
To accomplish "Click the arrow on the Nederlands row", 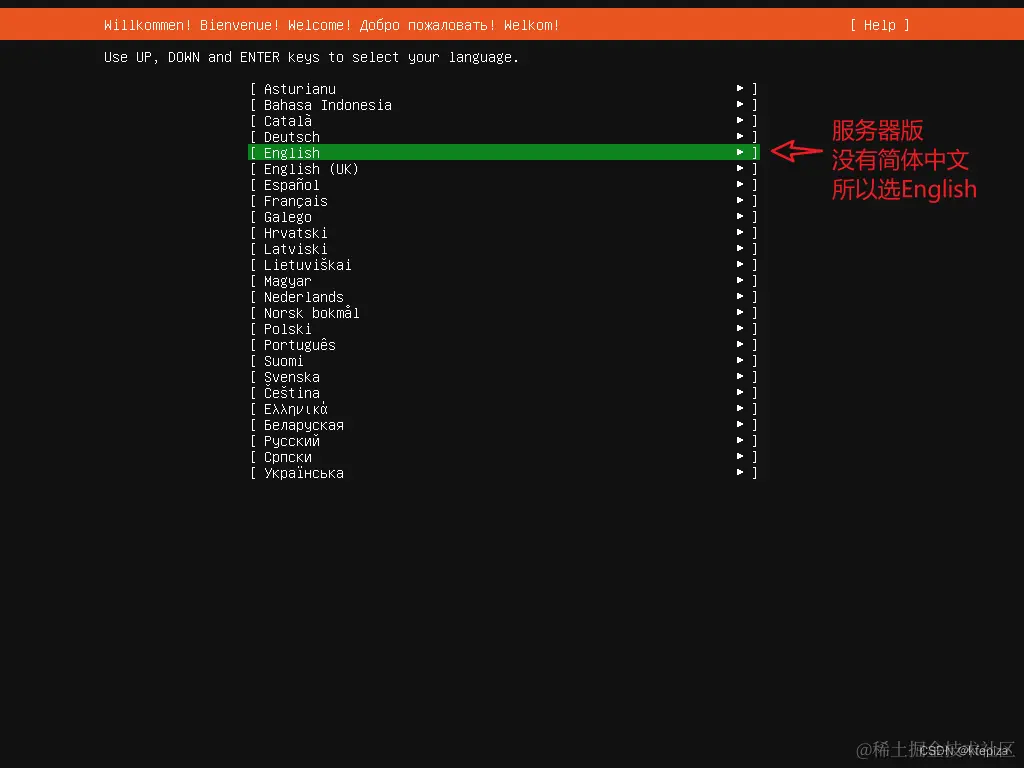I will click(740, 296).
